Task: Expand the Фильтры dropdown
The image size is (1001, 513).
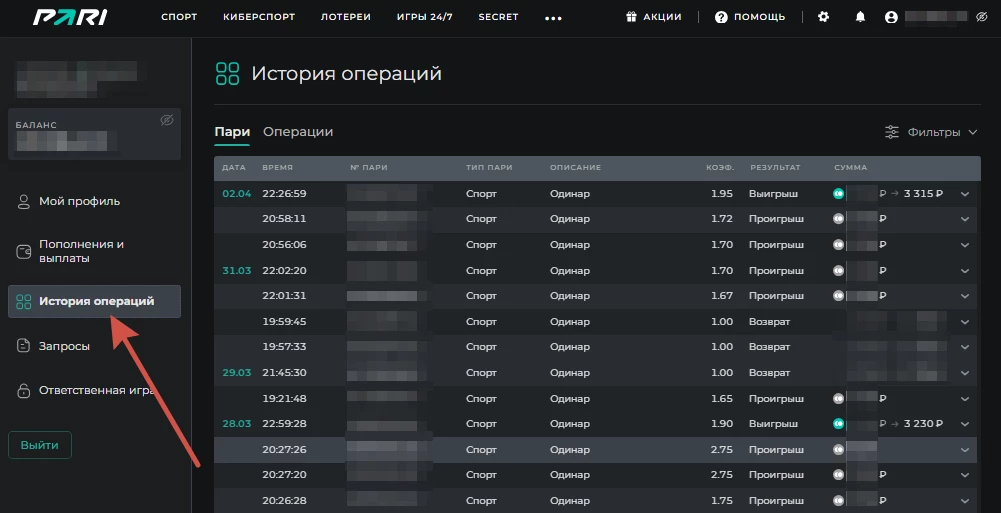Action: [931, 132]
